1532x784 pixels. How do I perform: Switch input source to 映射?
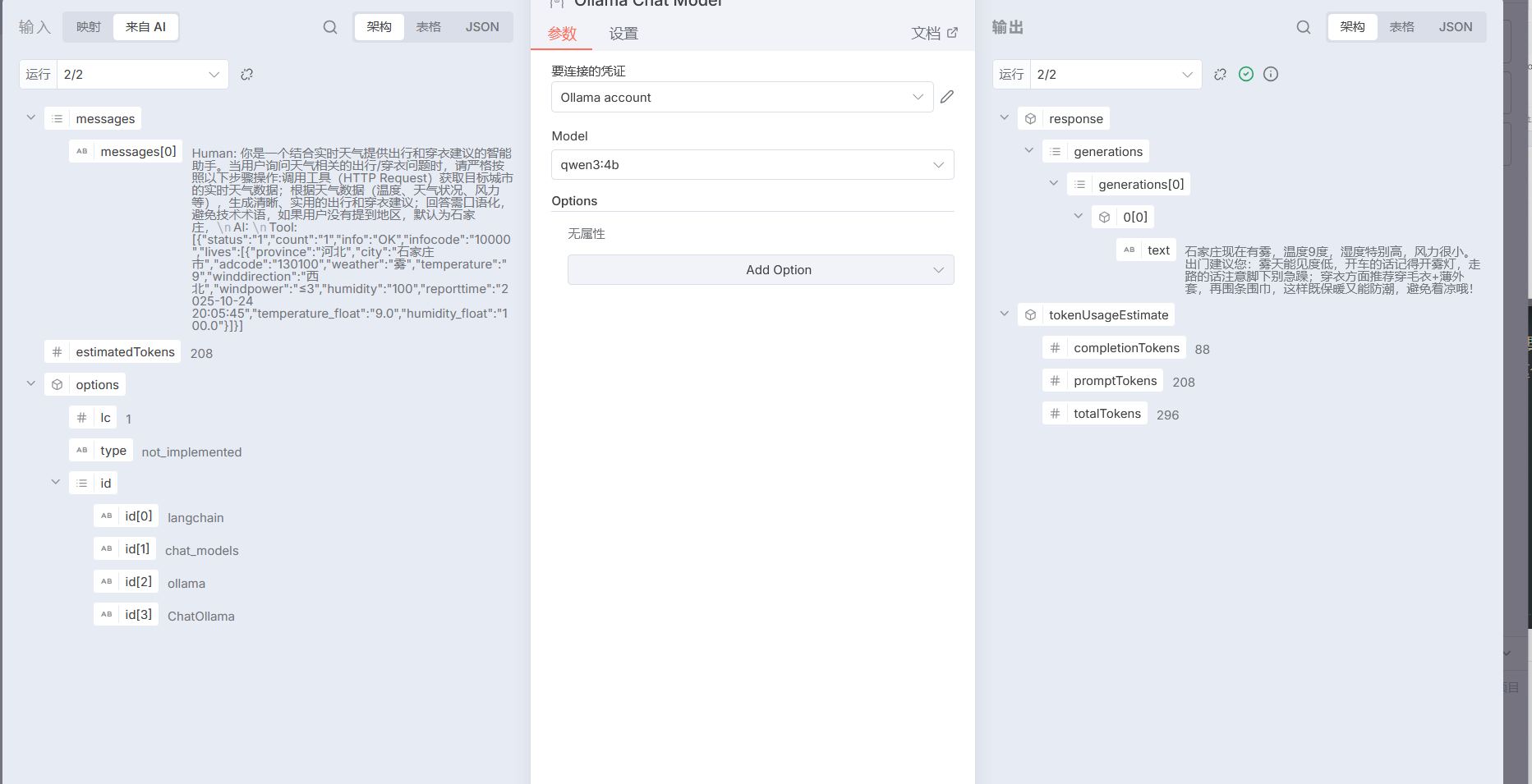click(89, 27)
